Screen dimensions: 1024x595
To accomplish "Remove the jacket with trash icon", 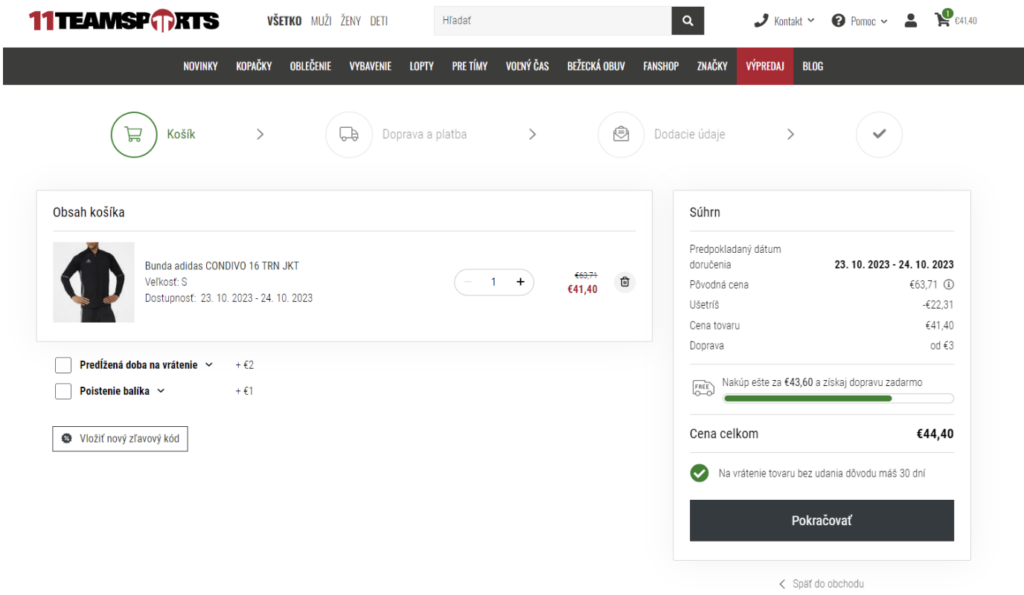I will (625, 282).
